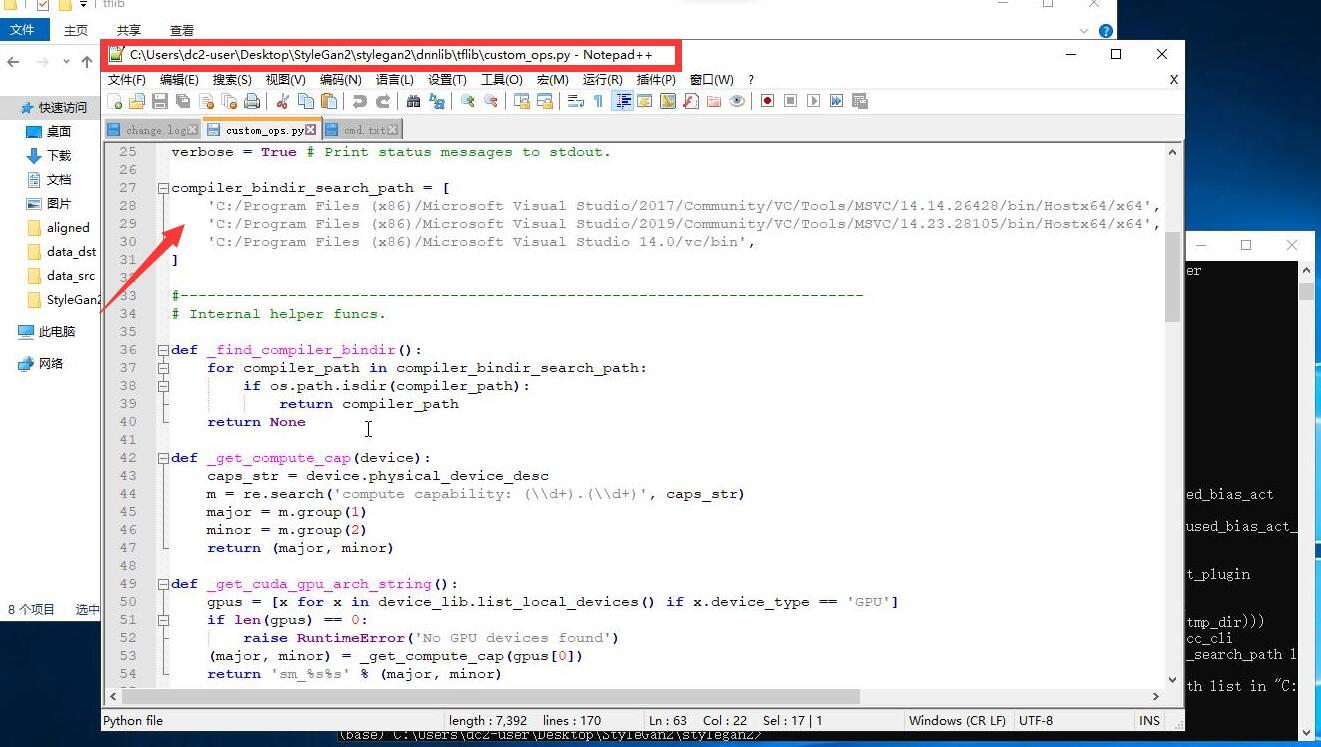Click the editor scroll down arrow
The width and height of the screenshot is (1321, 747).
tap(1173, 680)
